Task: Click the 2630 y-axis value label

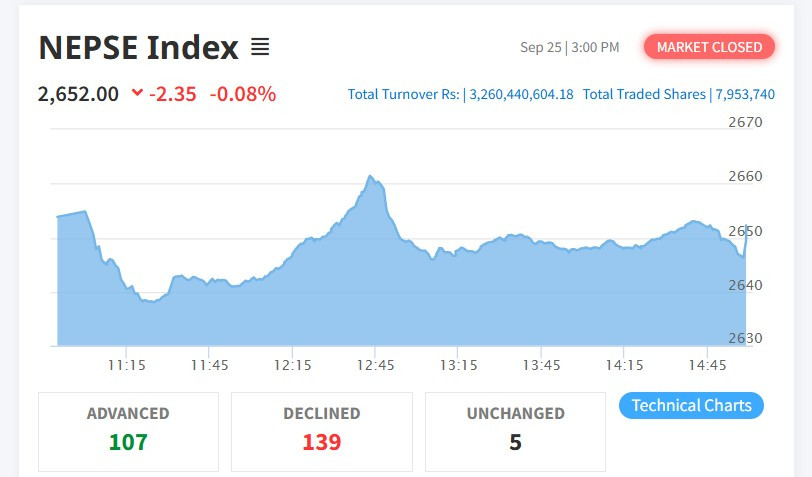Action: coord(746,338)
